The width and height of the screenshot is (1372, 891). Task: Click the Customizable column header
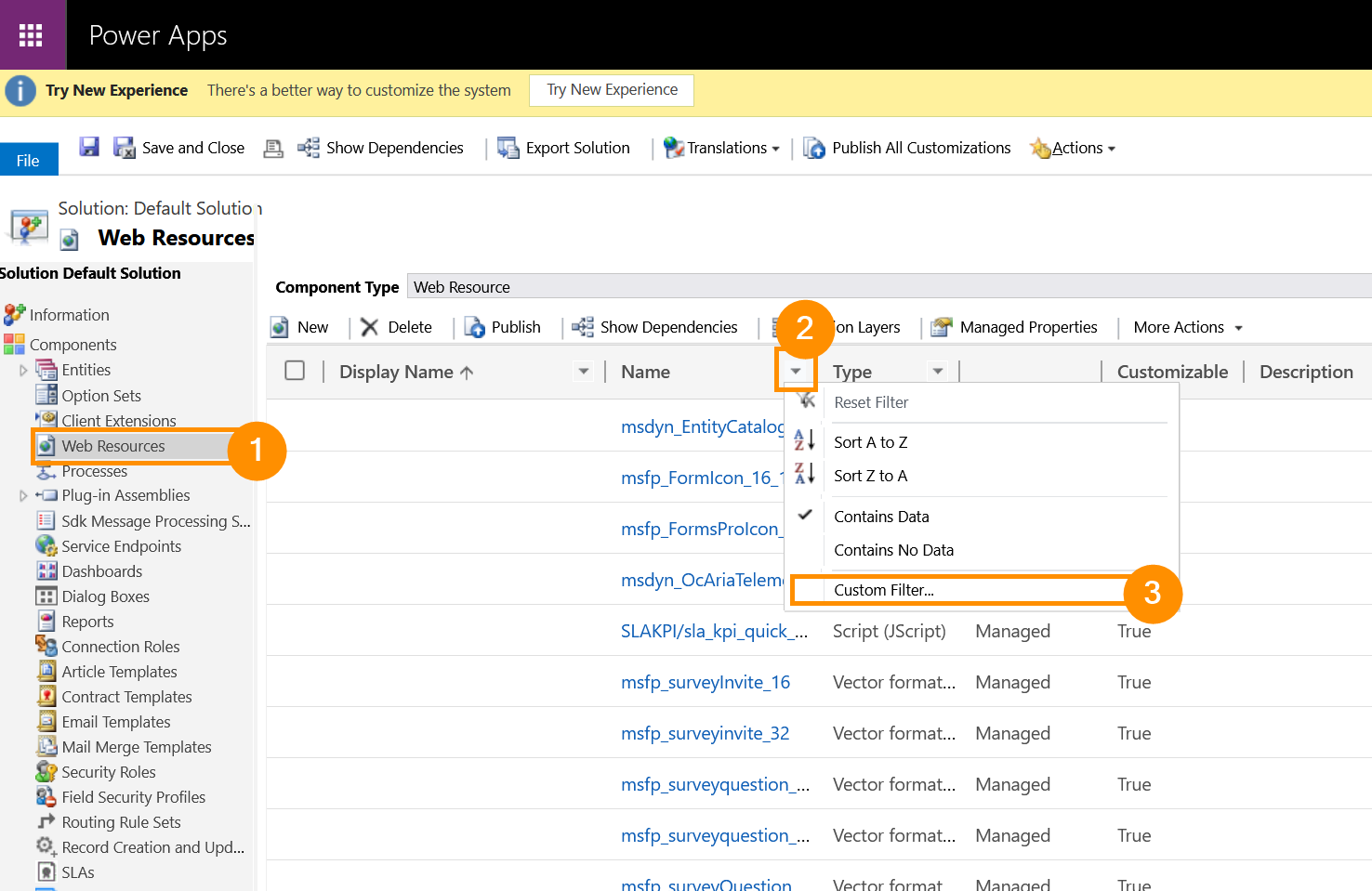point(1172,372)
